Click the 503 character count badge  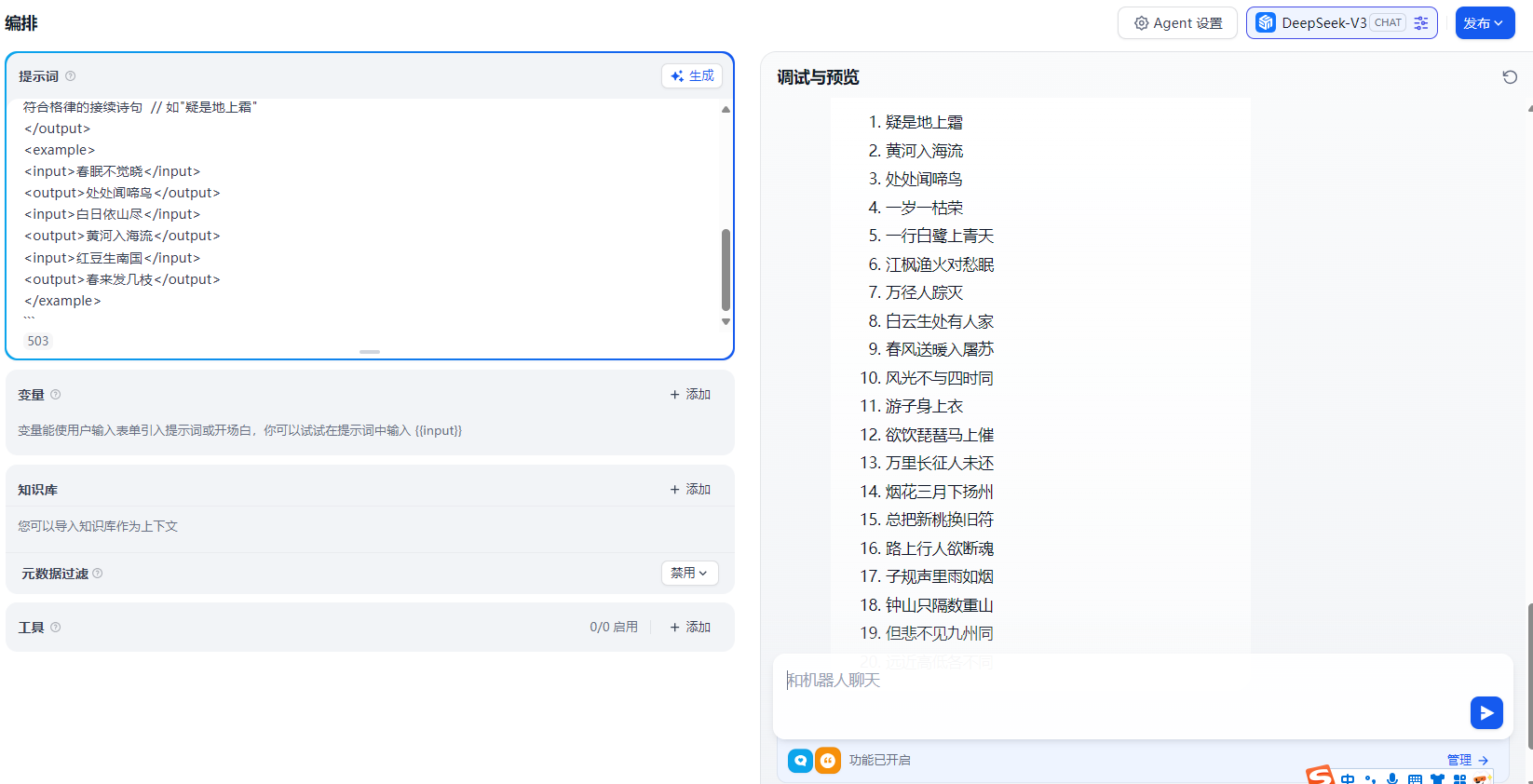click(38, 341)
